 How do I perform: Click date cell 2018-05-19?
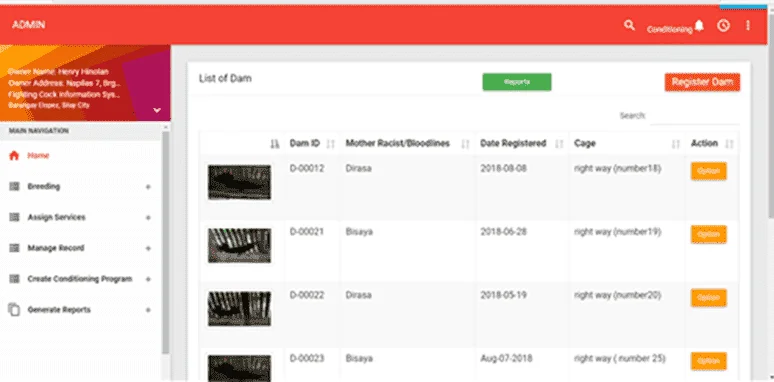click(x=503, y=295)
